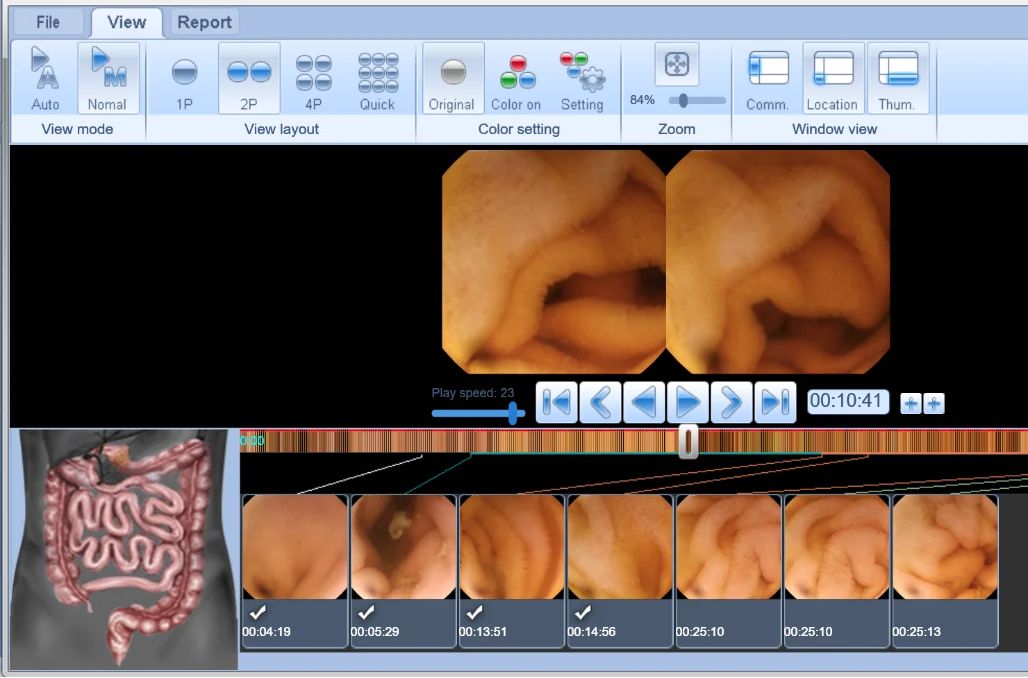Show the Comm. window panel
Viewport: 1028px width, 678px height.
point(768,78)
